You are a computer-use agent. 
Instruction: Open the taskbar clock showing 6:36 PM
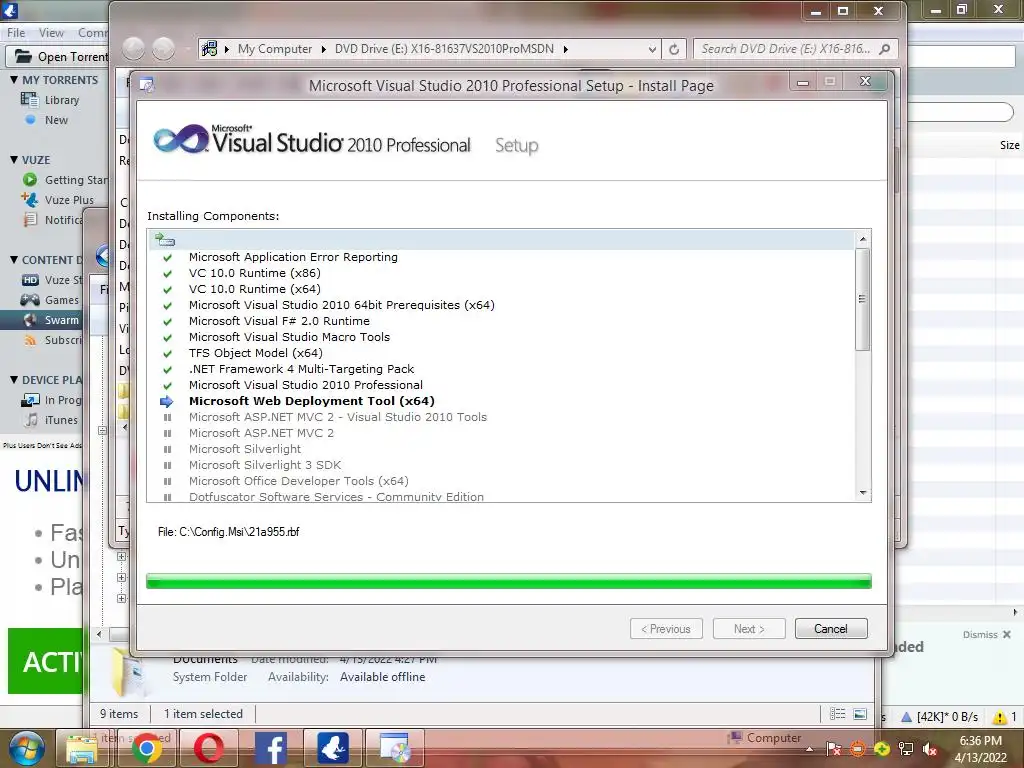pyautogui.click(x=980, y=749)
